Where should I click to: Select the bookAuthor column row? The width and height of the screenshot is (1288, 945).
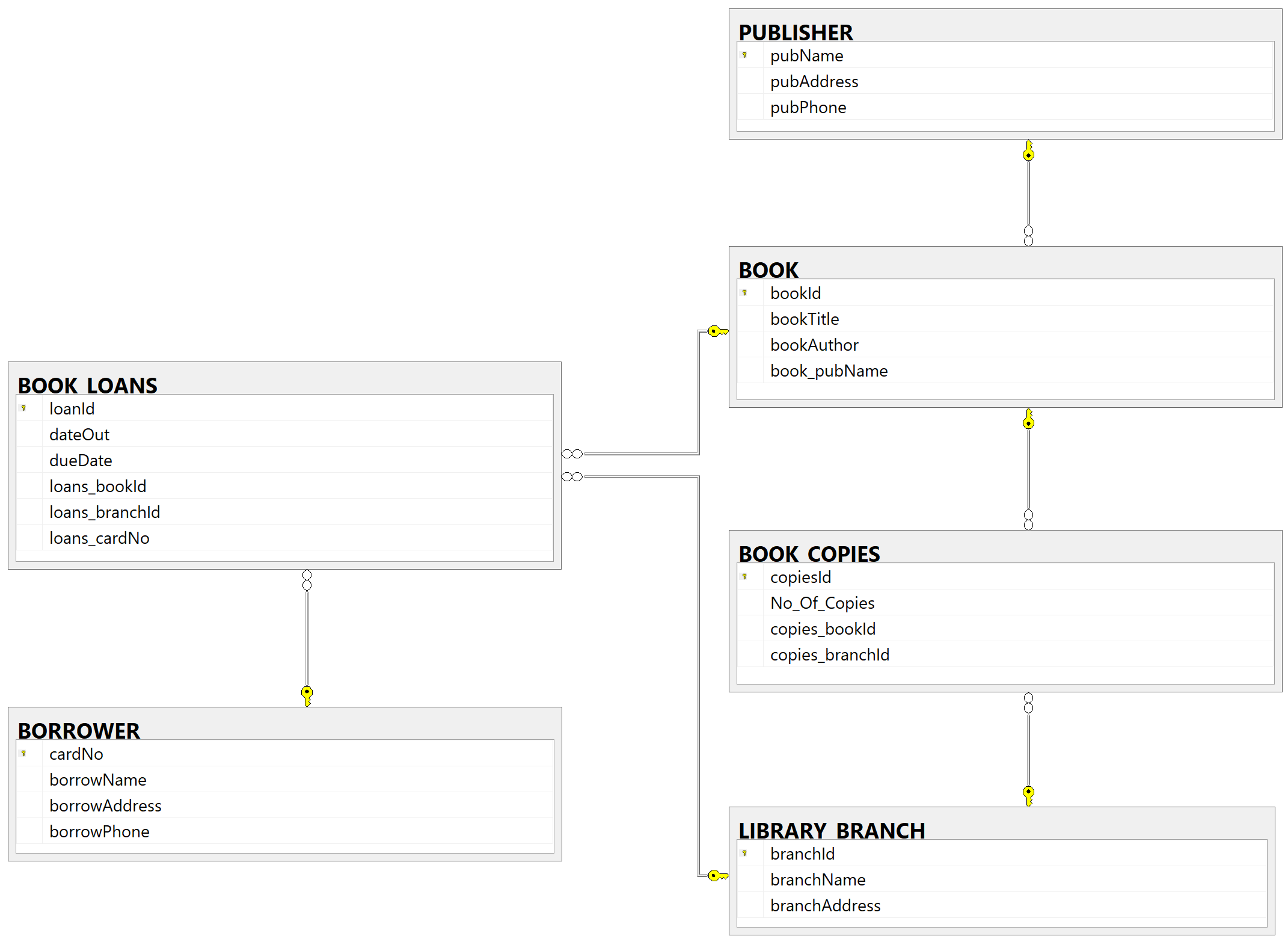tap(814, 345)
